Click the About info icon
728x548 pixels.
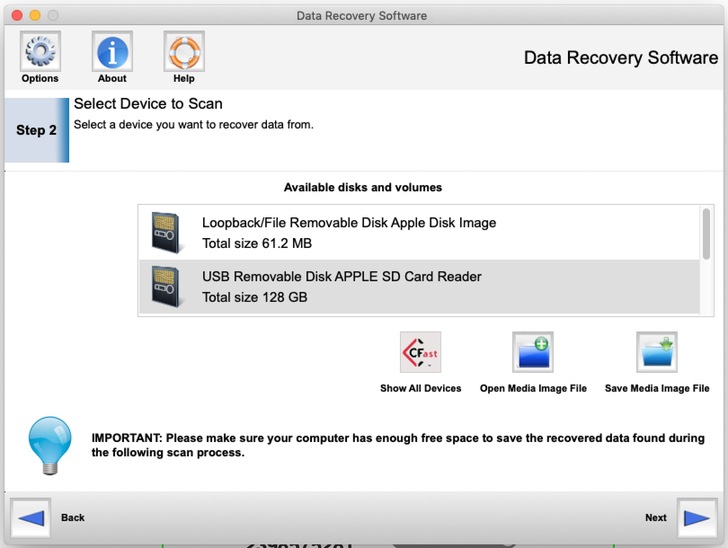(112, 51)
